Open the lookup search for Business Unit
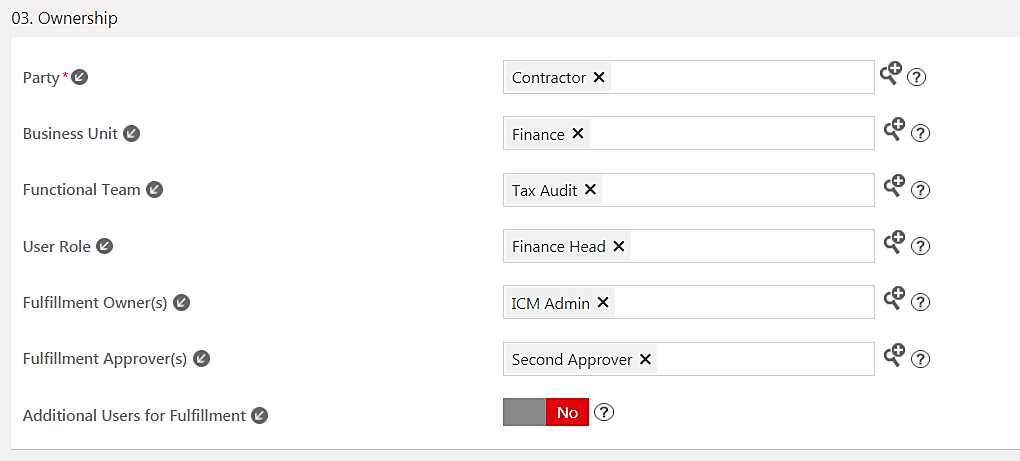This screenshot has height=461, width=1020. tap(894, 129)
